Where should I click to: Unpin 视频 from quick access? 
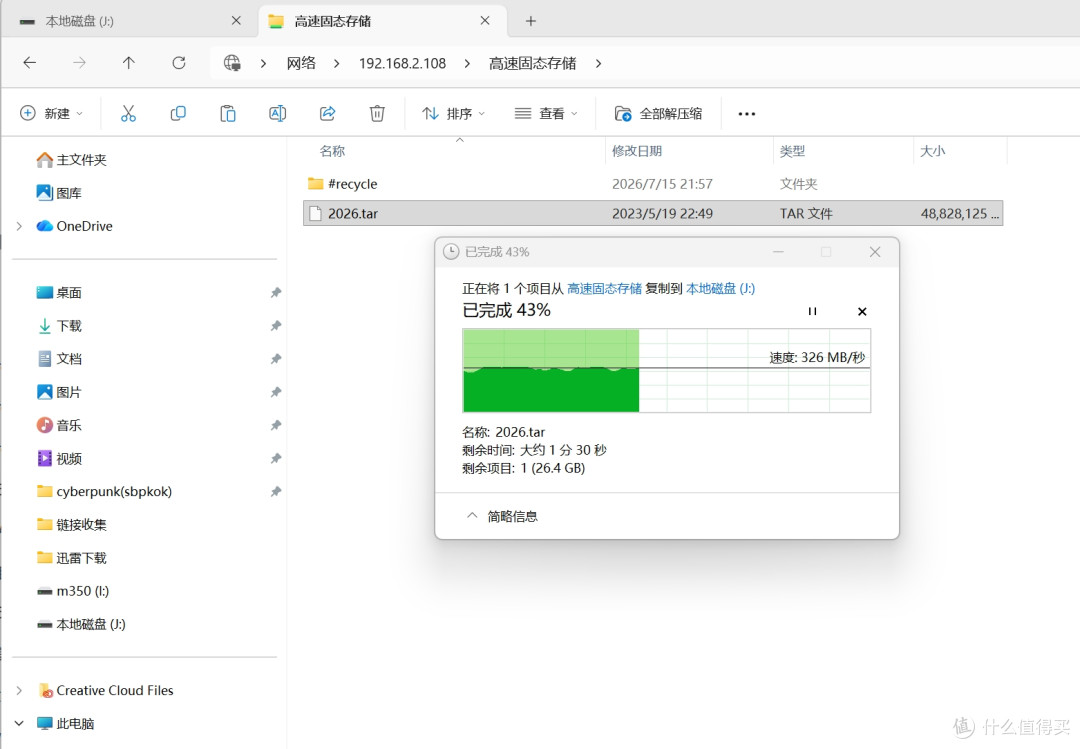[x=276, y=458]
